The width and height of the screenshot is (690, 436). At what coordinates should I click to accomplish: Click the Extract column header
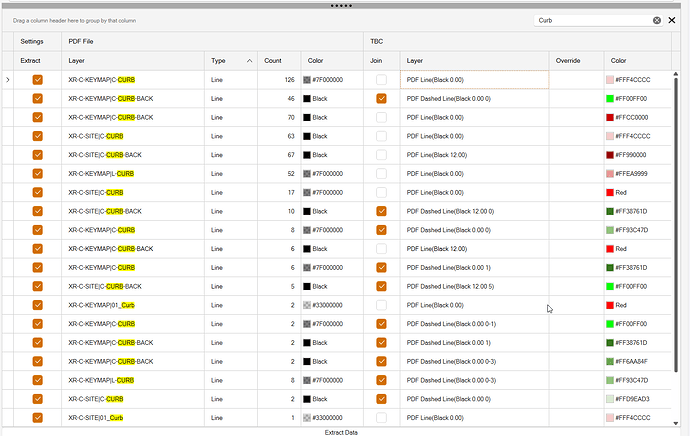[31, 61]
